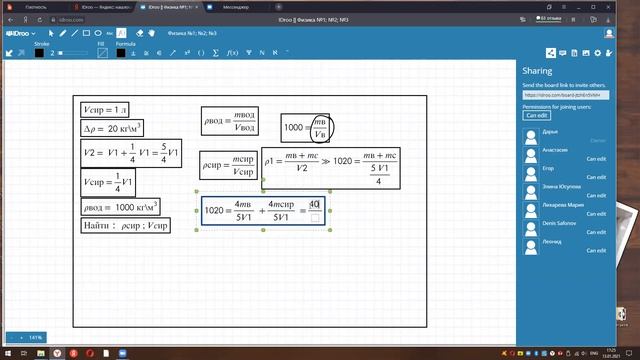Change Егор's Can edit permission
This screenshot has width=640, height=360.
[596, 177]
